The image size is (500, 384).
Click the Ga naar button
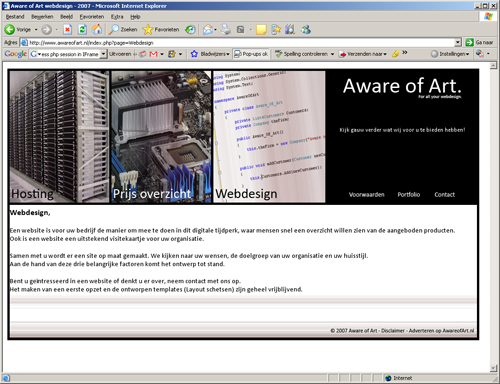click(479, 43)
